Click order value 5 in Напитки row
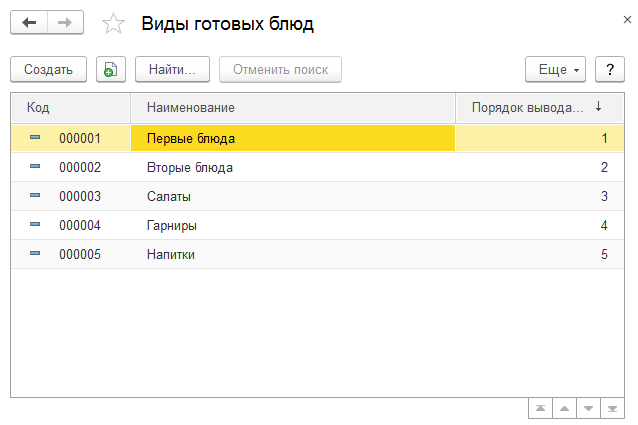The image size is (638, 425). 604,254
